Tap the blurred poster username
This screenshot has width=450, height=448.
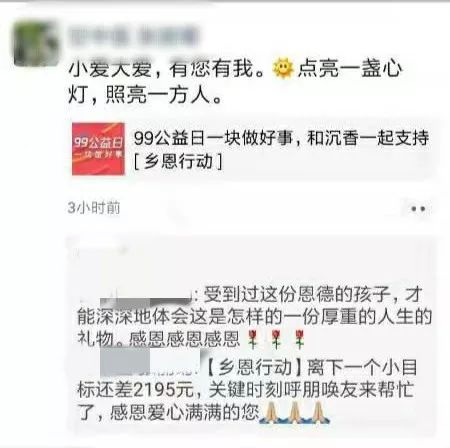coord(134,37)
